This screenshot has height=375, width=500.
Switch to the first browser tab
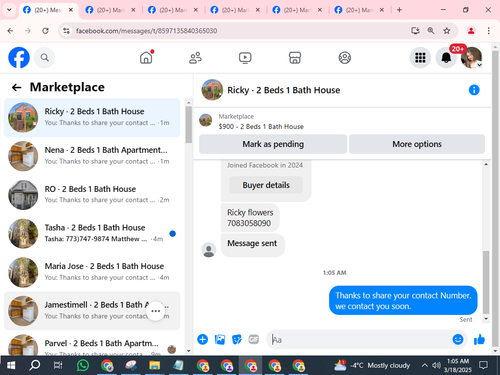[48, 10]
